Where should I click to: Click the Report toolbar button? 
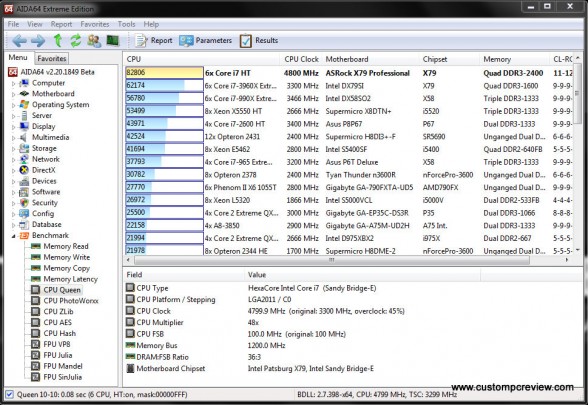(153, 40)
